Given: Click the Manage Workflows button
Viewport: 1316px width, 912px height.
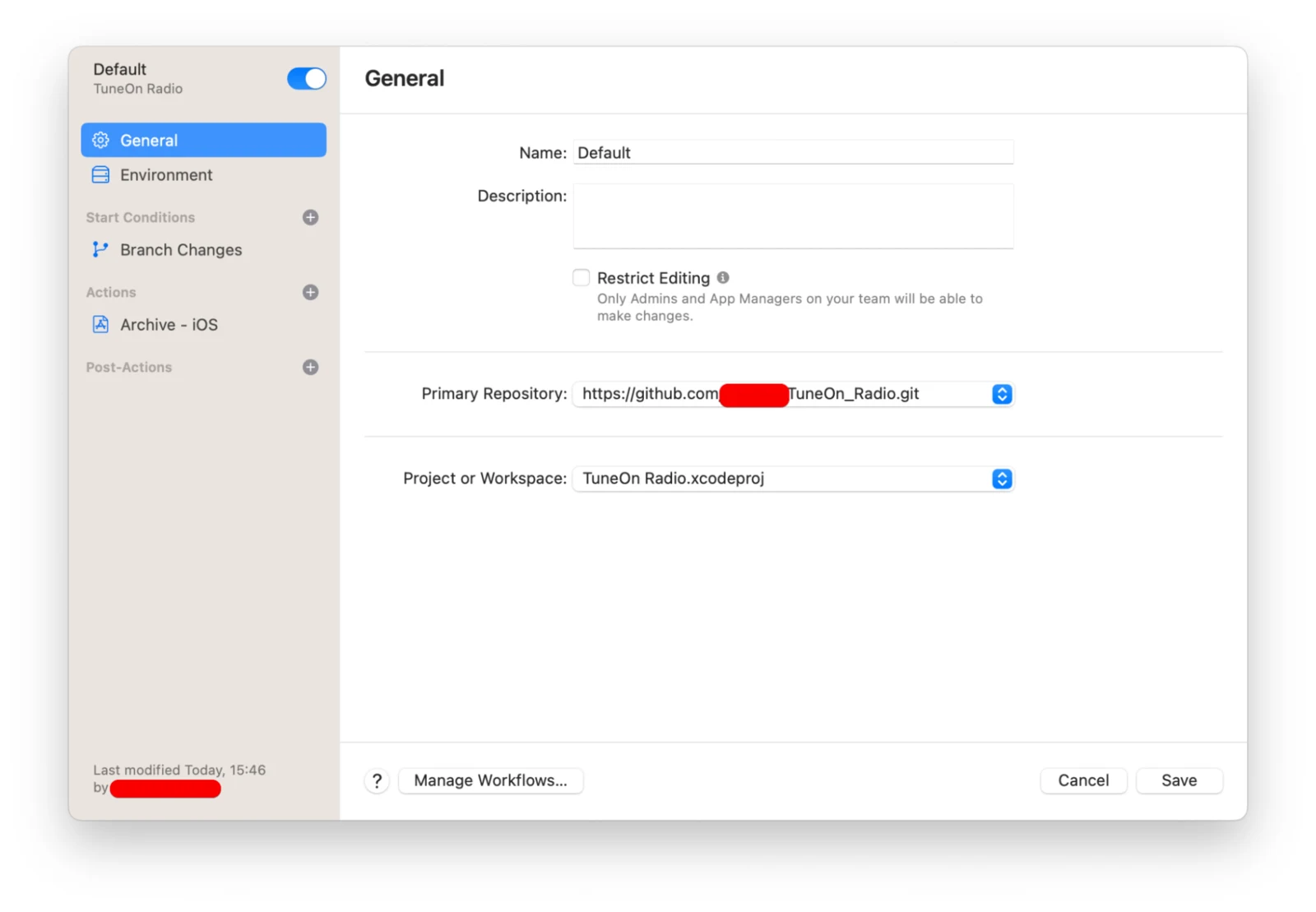Looking at the screenshot, I should [491, 780].
